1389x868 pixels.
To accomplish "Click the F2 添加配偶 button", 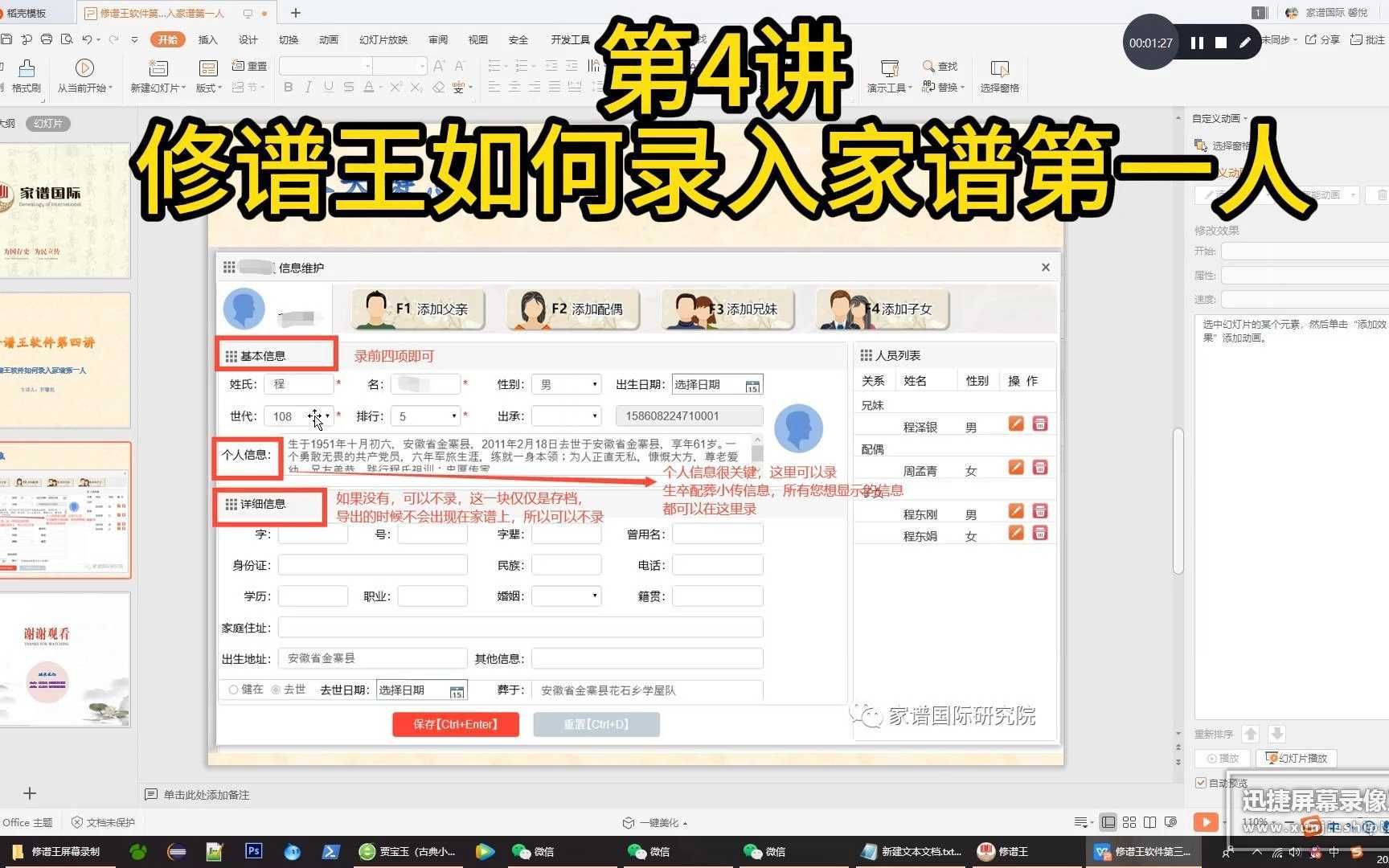I will (573, 309).
